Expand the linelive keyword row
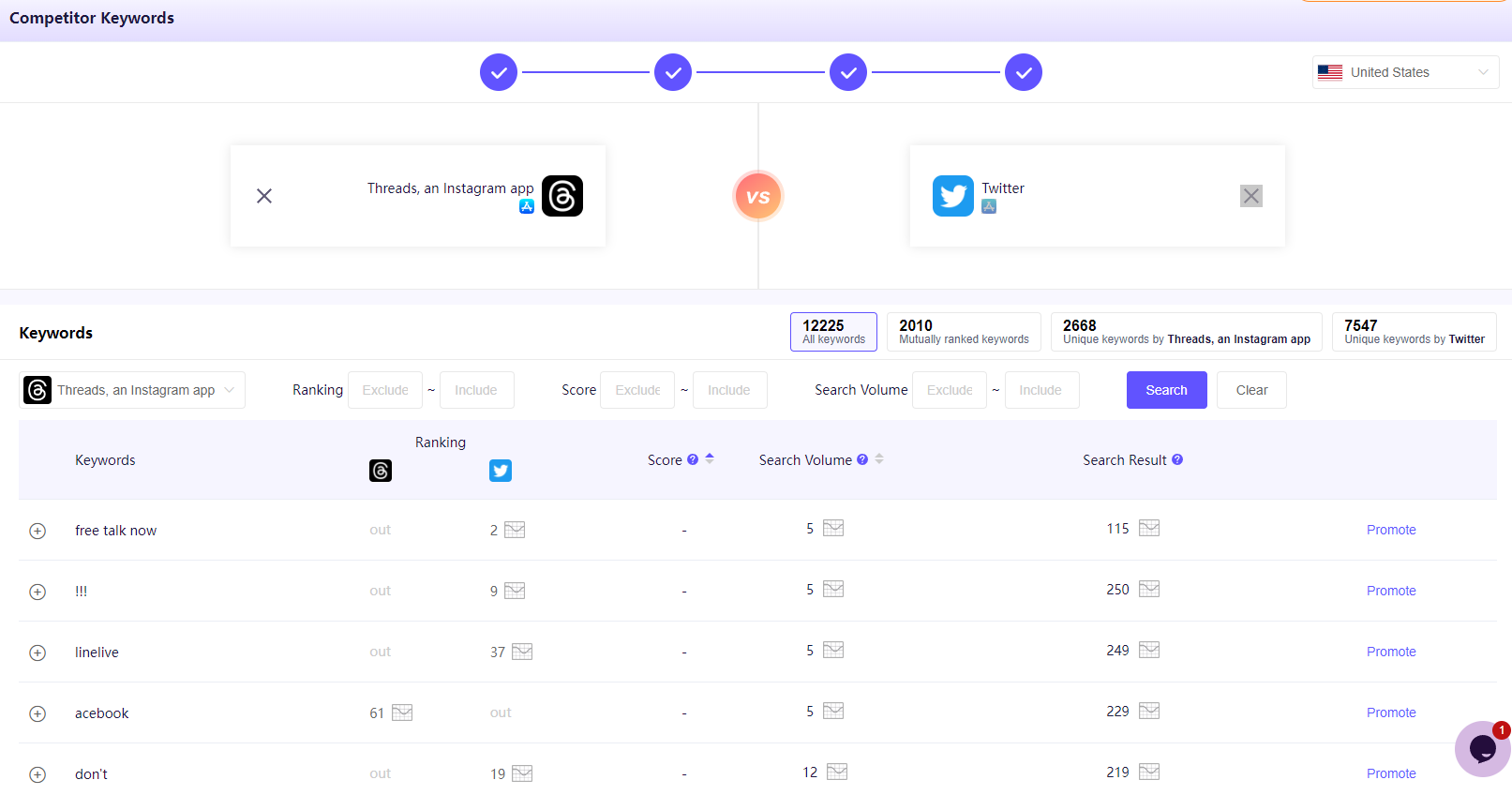This screenshot has width=1512, height=795. pos(37,652)
